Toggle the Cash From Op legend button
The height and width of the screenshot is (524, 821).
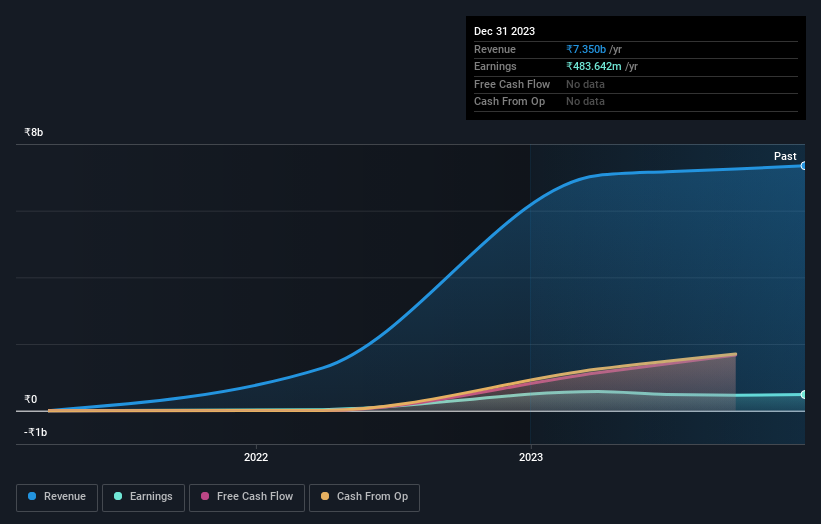tap(364, 497)
